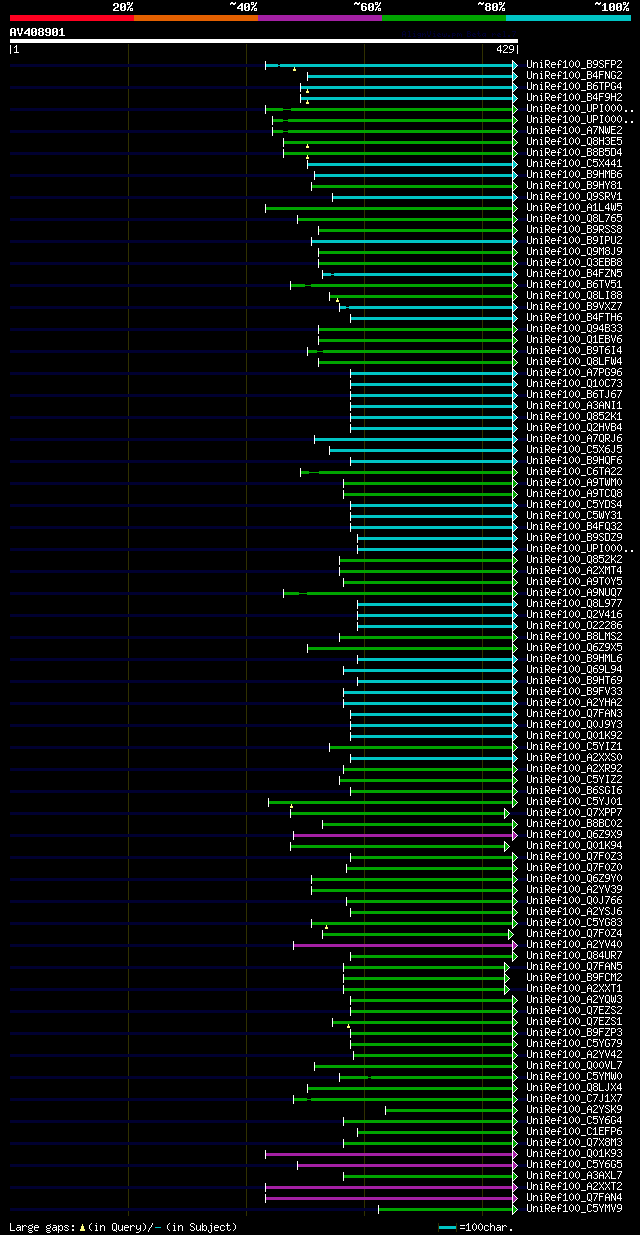Select the UniRef100_Q8L765 label
The width and height of the screenshot is (640, 1235).
click(574, 218)
